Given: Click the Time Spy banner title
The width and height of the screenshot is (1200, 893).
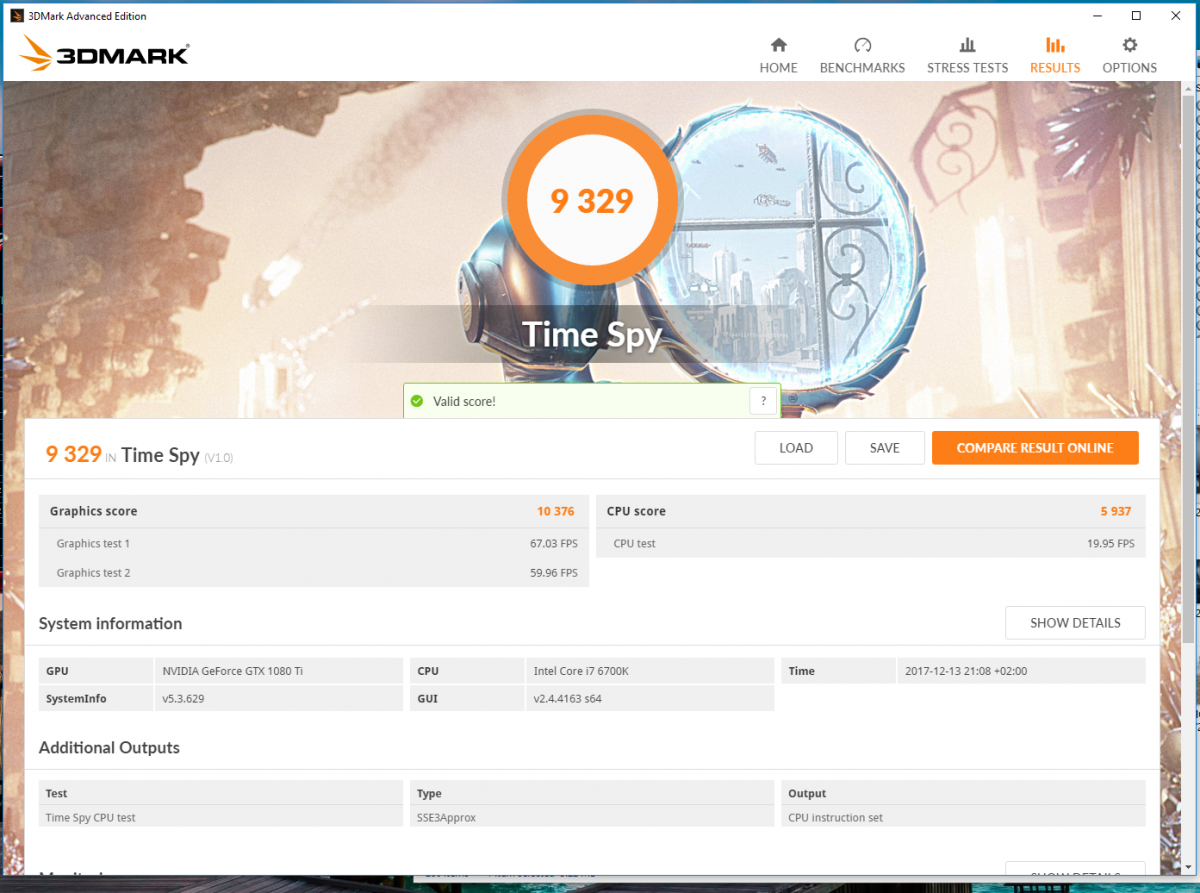Looking at the screenshot, I should point(592,334).
